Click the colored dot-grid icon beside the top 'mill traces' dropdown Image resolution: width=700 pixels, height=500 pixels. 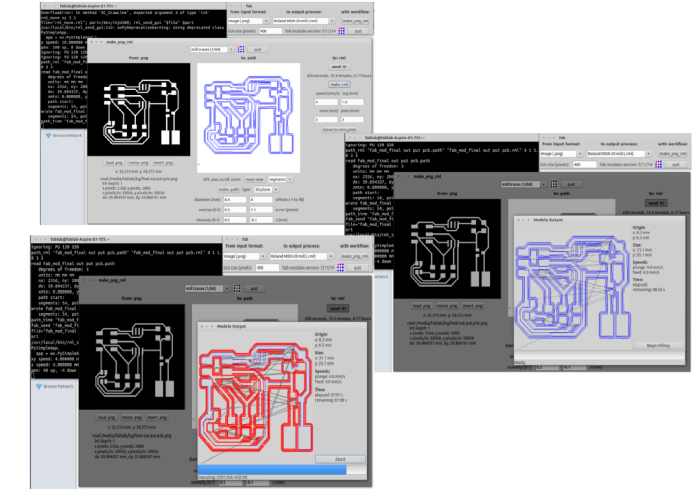pos(241,49)
